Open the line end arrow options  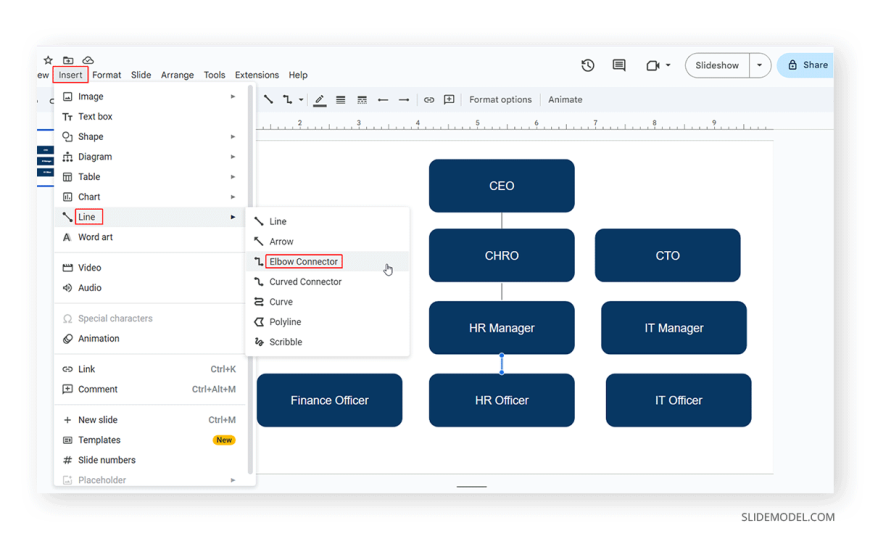(x=404, y=100)
